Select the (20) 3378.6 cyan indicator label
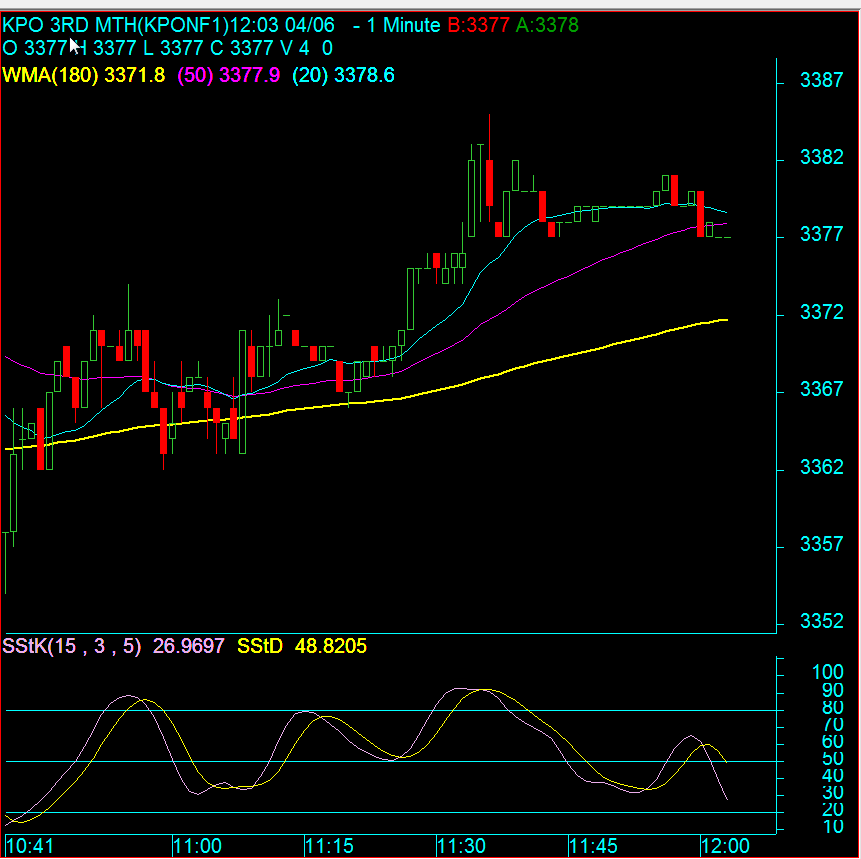 (x=343, y=75)
